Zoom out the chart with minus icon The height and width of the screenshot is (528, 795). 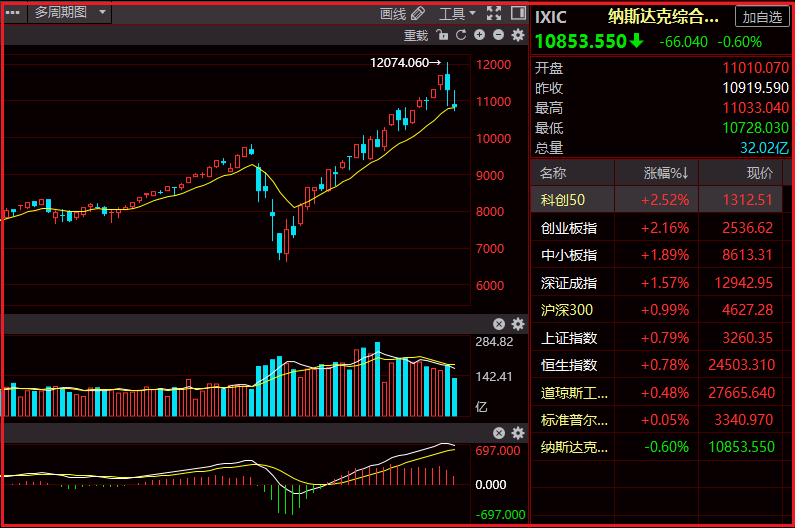[498, 34]
